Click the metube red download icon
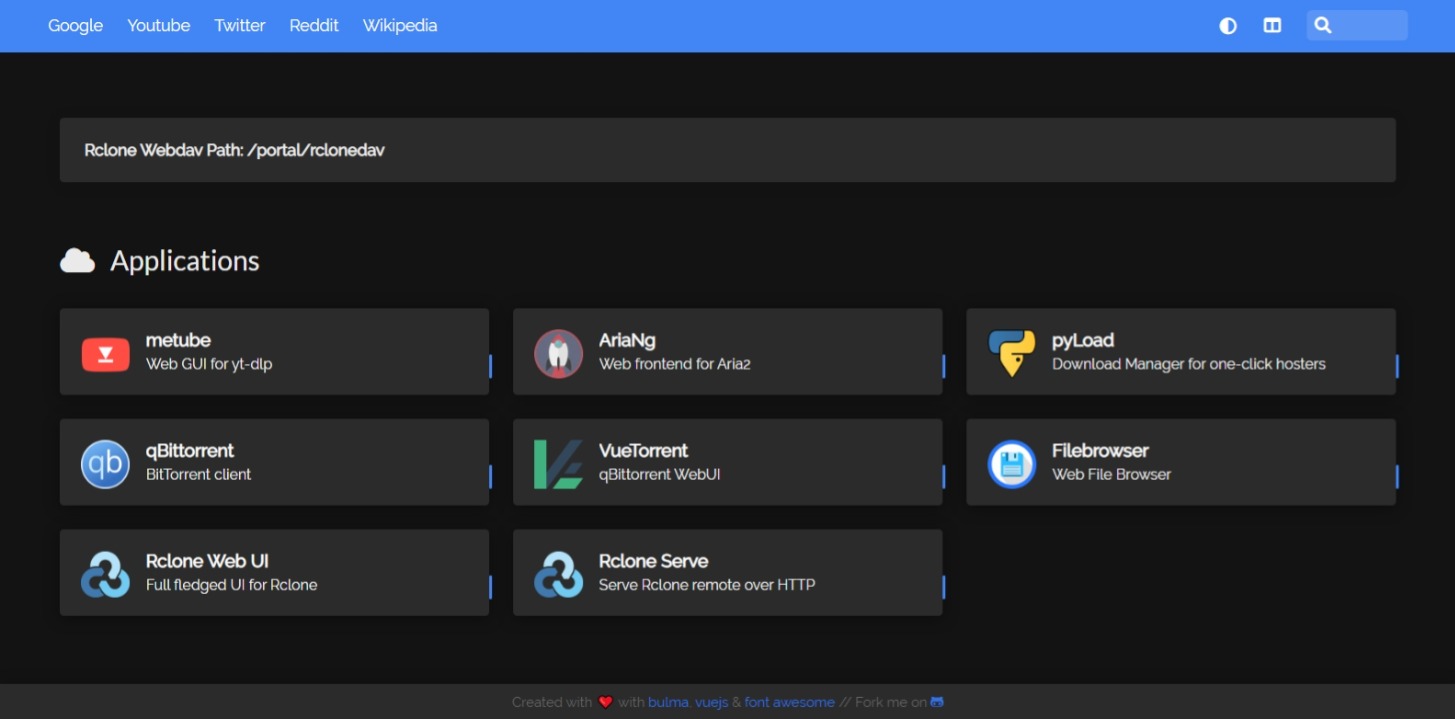1455x719 pixels. (105, 354)
